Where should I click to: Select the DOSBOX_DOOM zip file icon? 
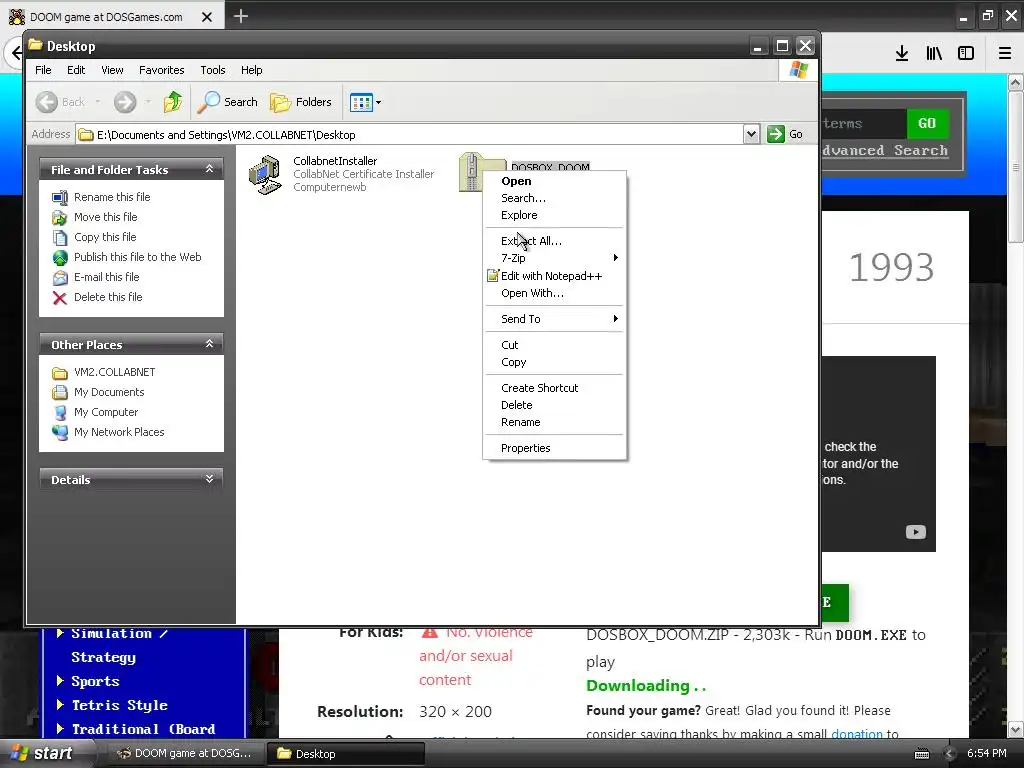coord(472,171)
